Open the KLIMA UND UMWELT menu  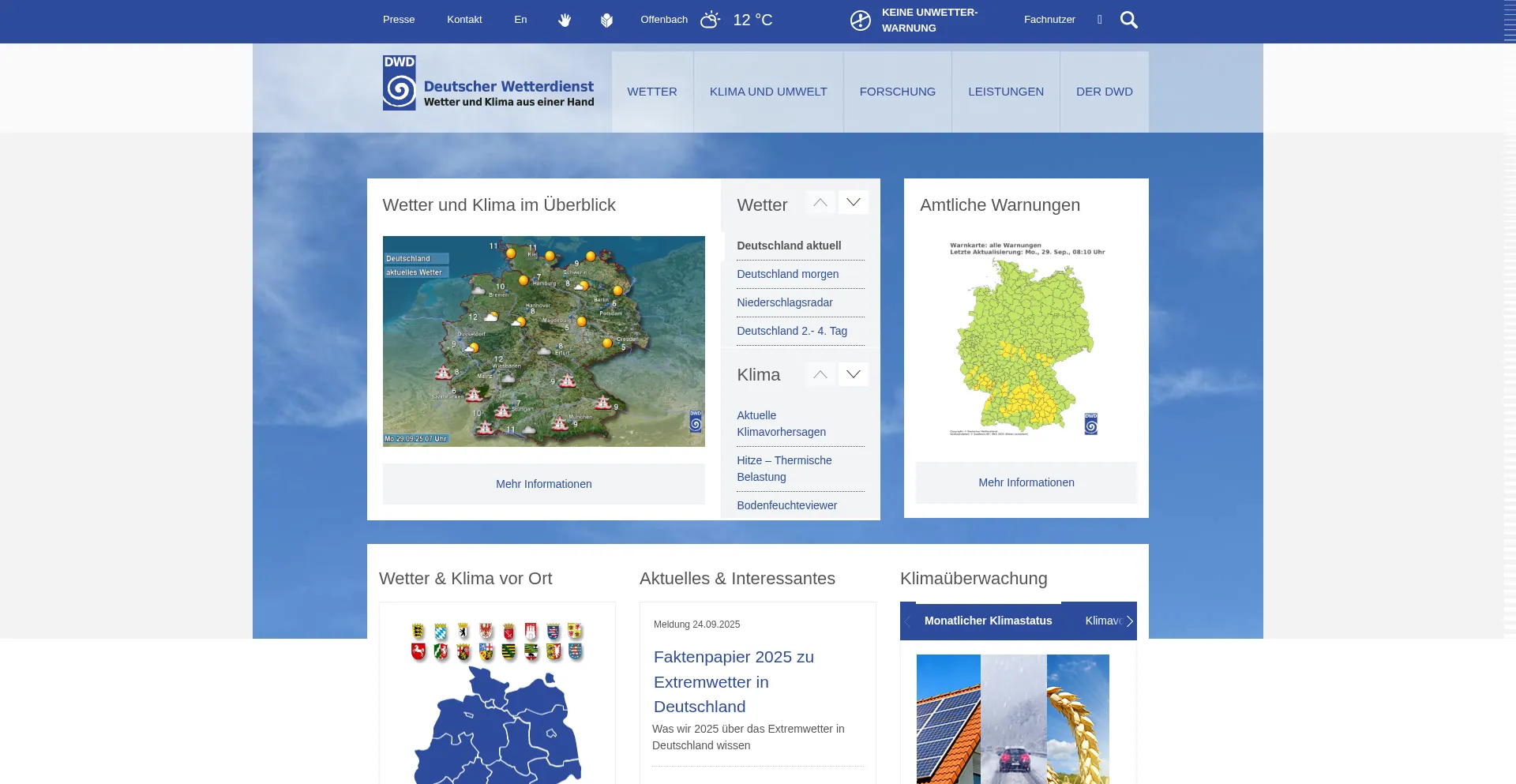tap(767, 92)
